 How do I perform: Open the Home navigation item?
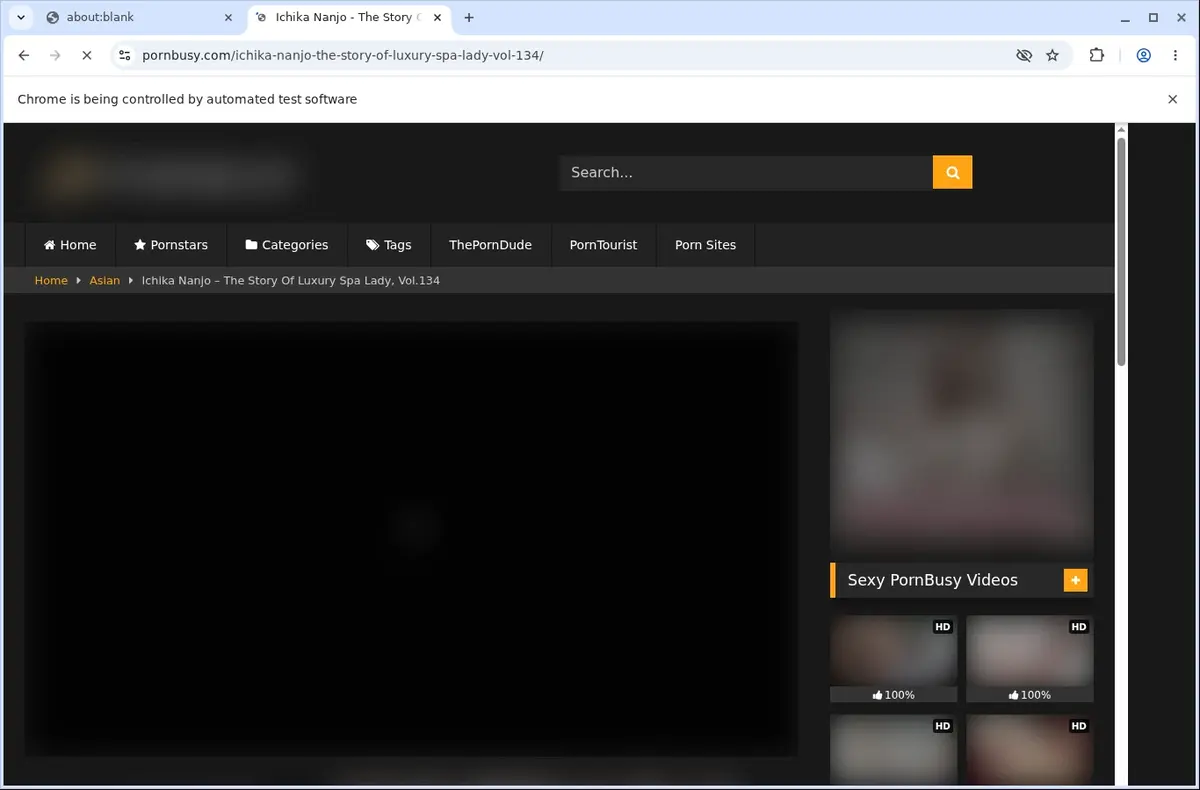pyautogui.click(x=70, y=245)
